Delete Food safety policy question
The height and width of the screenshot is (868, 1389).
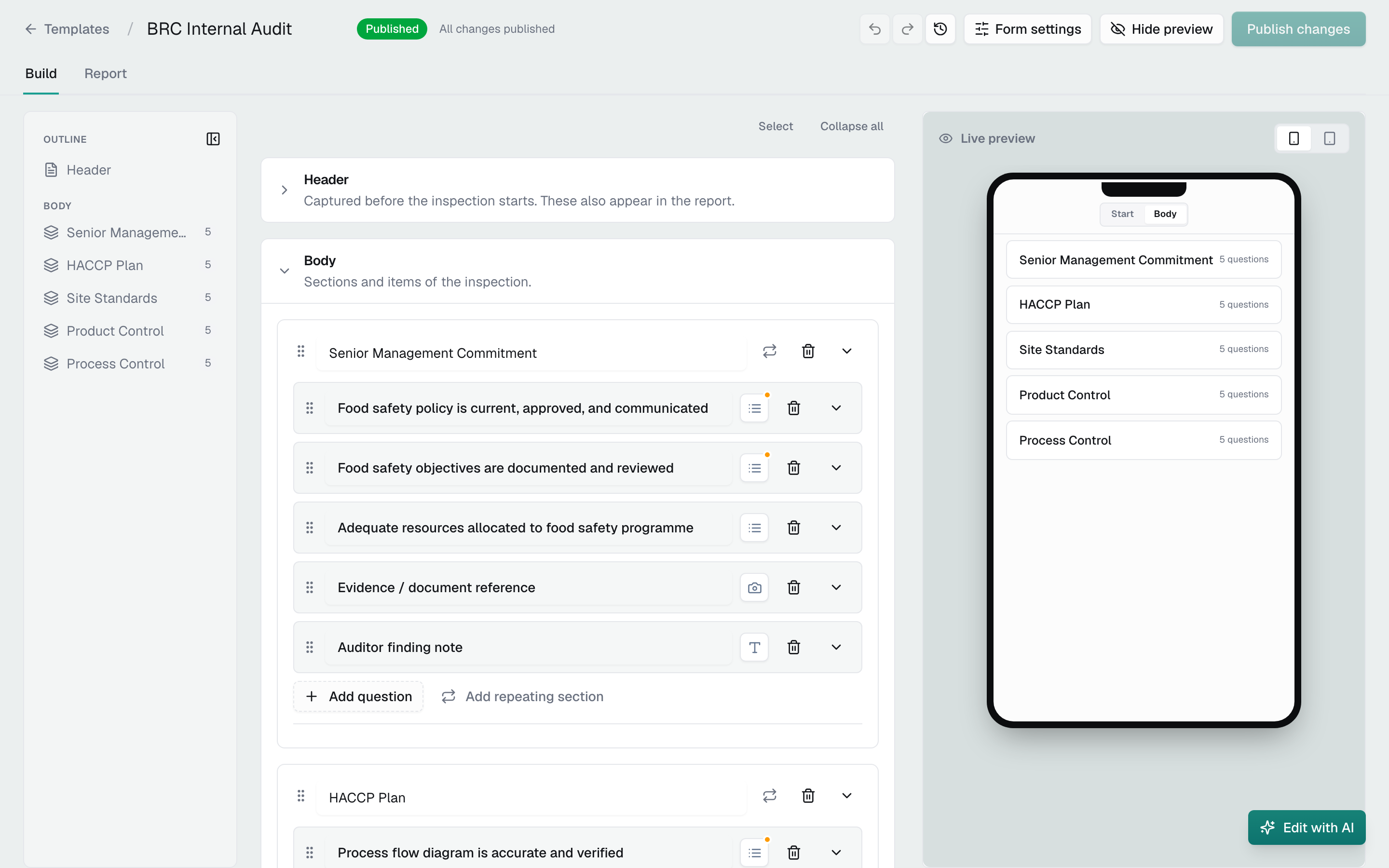click(x=794, y=408)
